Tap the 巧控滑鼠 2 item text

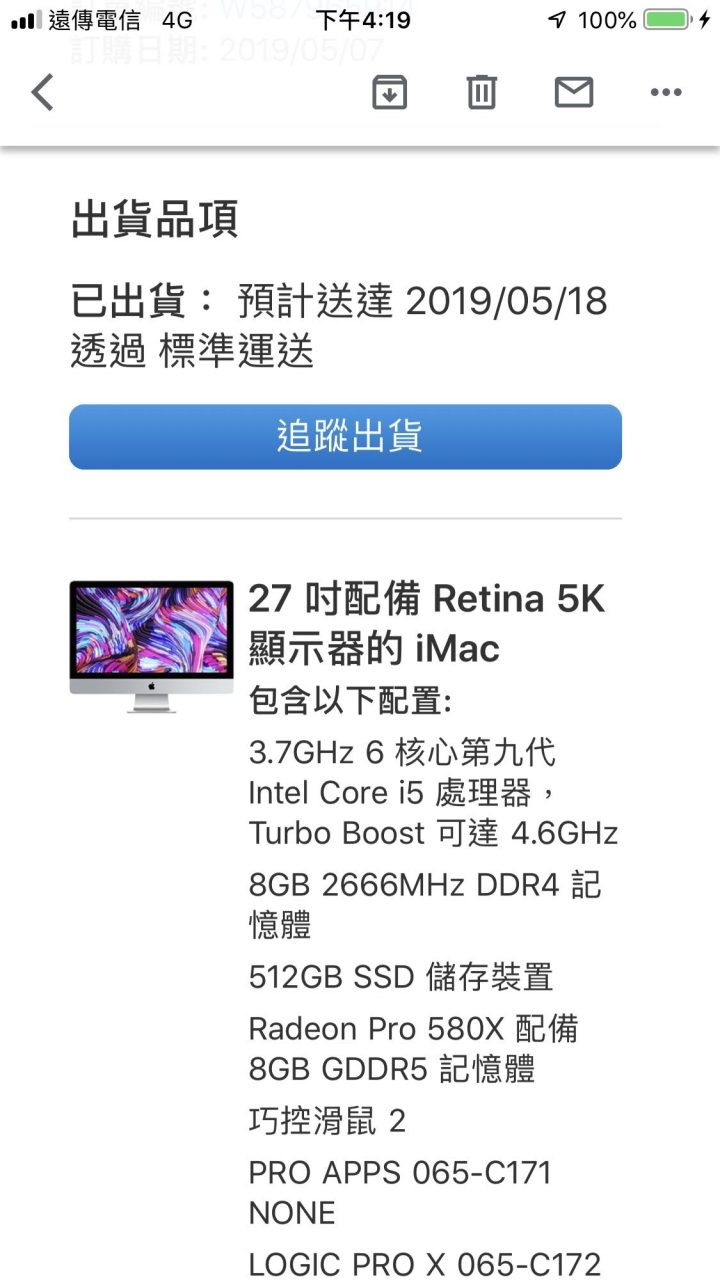pyautogui.click(x=327, y=1121)
